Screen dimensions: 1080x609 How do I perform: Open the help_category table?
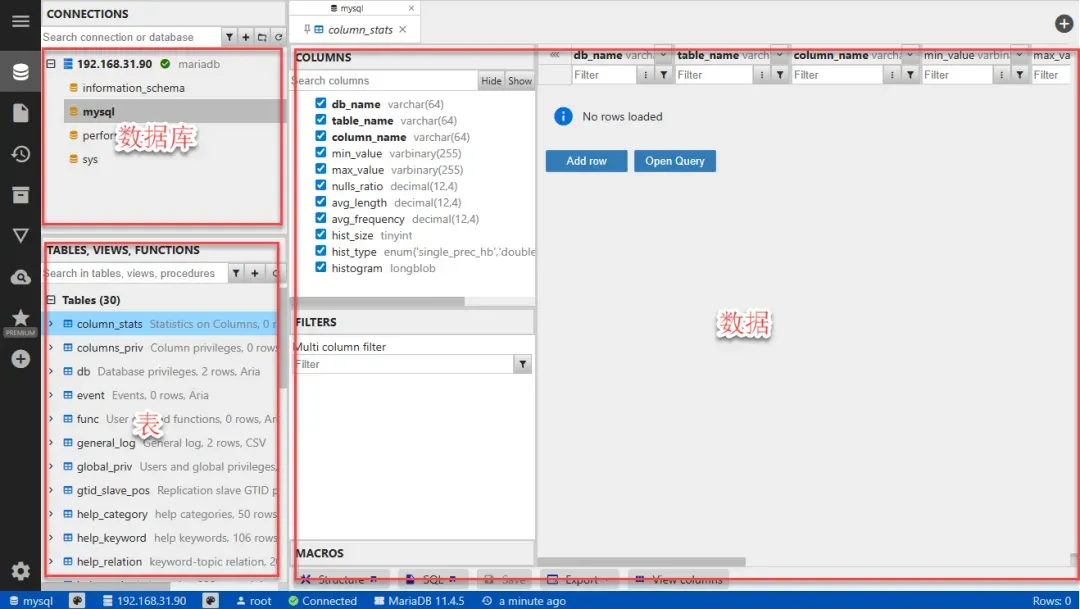tap(112, 514)
